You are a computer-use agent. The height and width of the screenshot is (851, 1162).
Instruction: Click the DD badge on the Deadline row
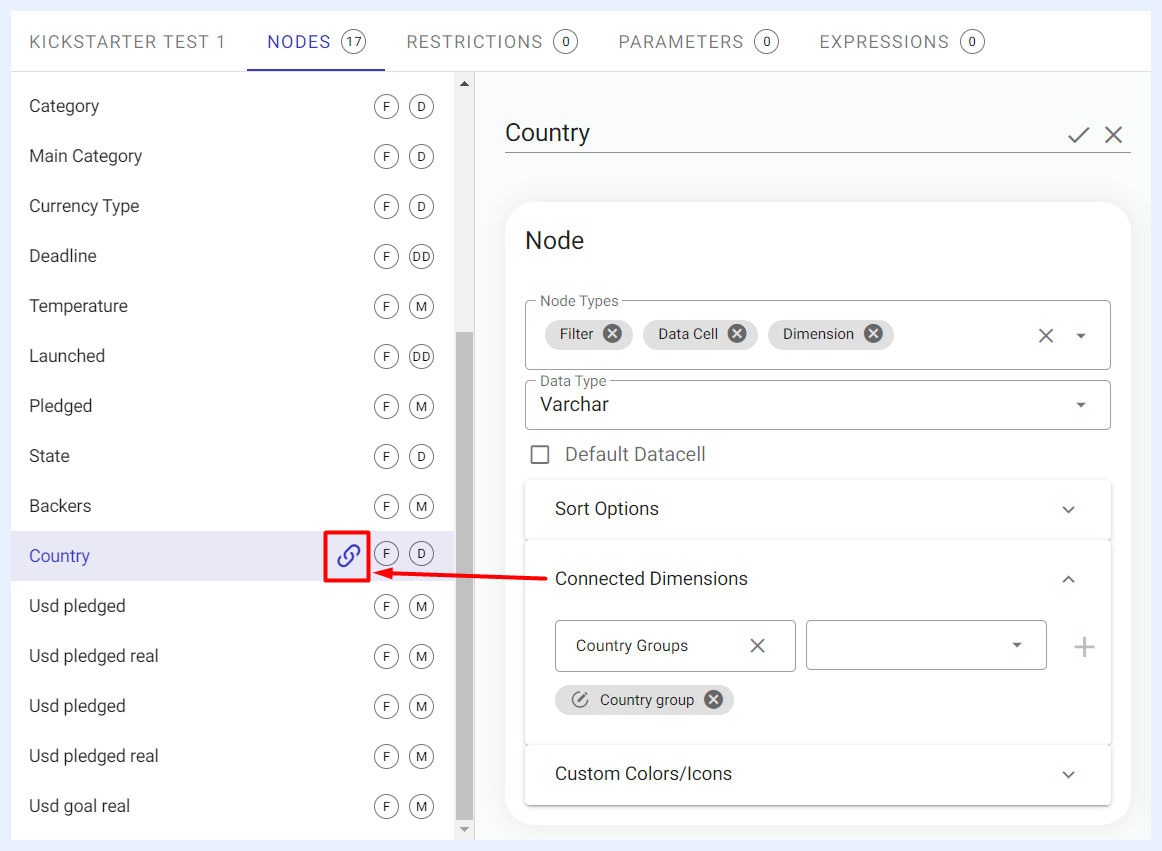[422, 256]
